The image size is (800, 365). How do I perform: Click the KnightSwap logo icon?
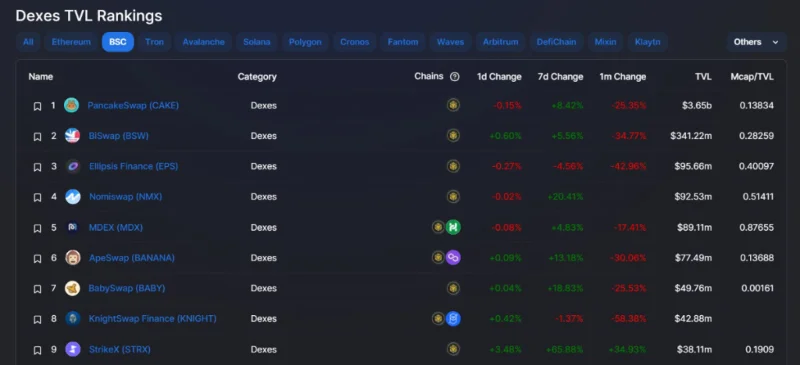coord(73,319)
